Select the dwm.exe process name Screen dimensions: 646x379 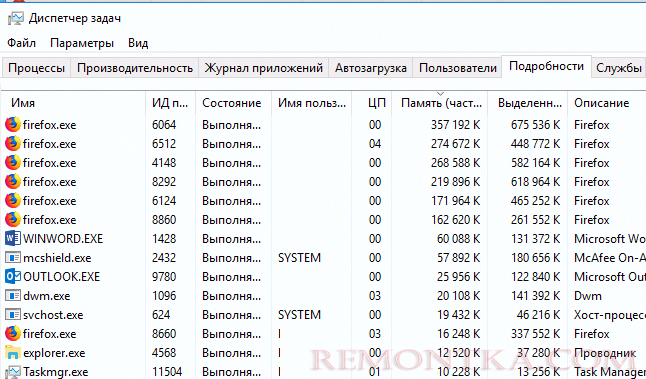coord(47,296)
